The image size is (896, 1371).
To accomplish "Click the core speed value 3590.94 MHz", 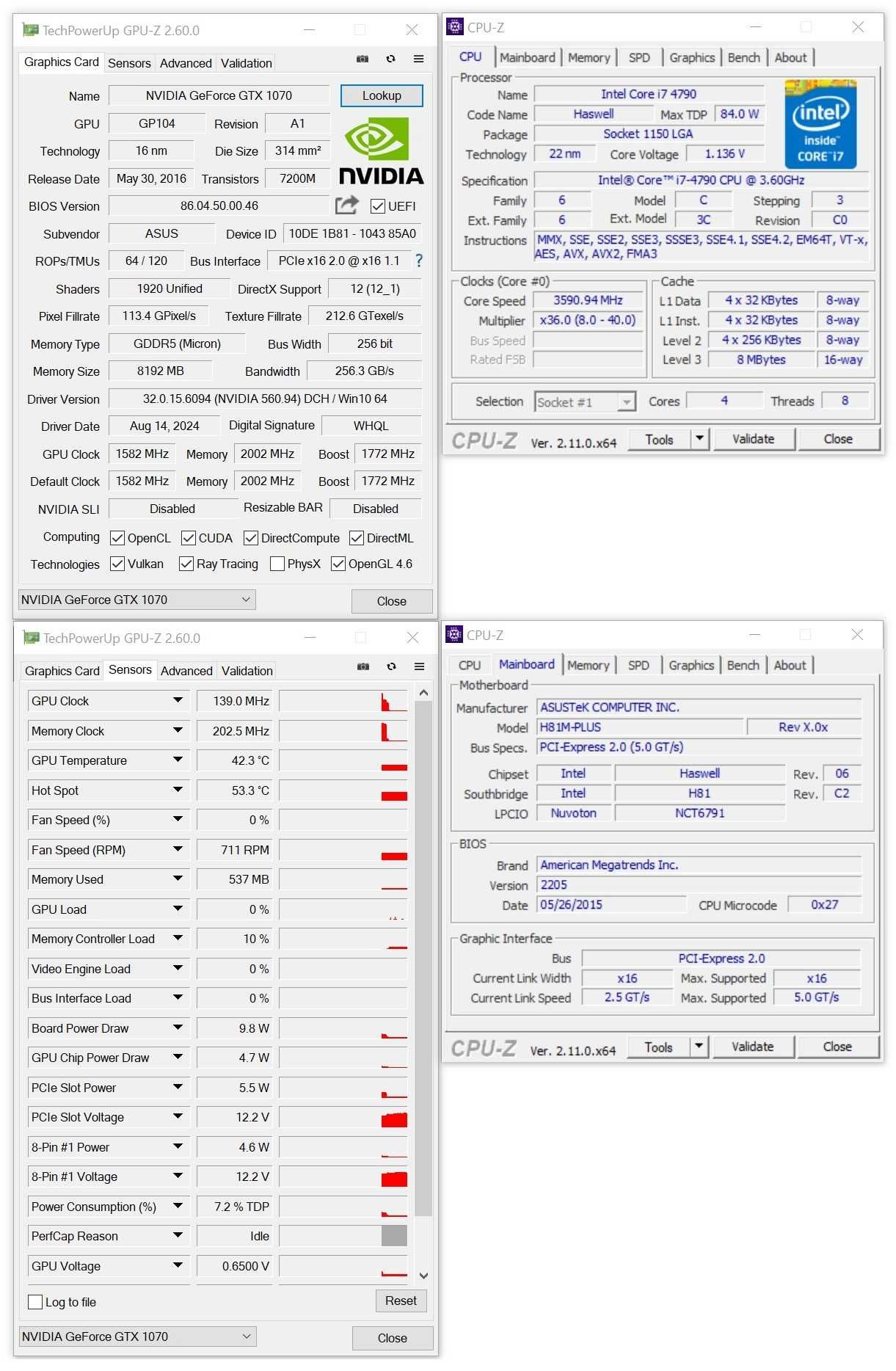I will 588,300.
